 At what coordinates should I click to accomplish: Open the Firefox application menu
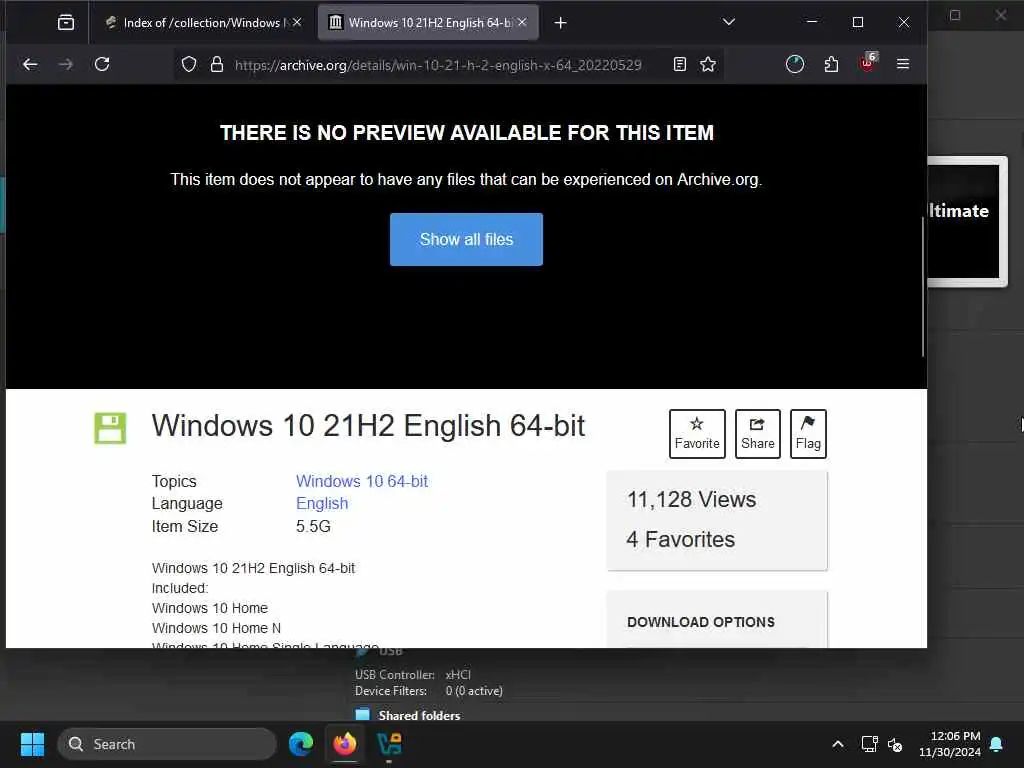click(903, 64)
